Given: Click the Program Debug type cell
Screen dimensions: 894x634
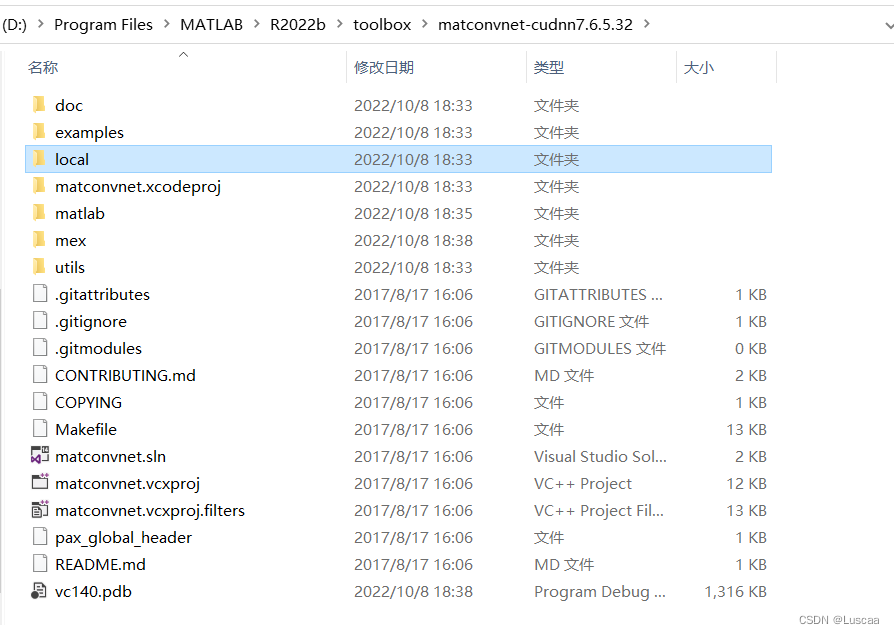Looking at the screenshot, I should pos(600,591).
